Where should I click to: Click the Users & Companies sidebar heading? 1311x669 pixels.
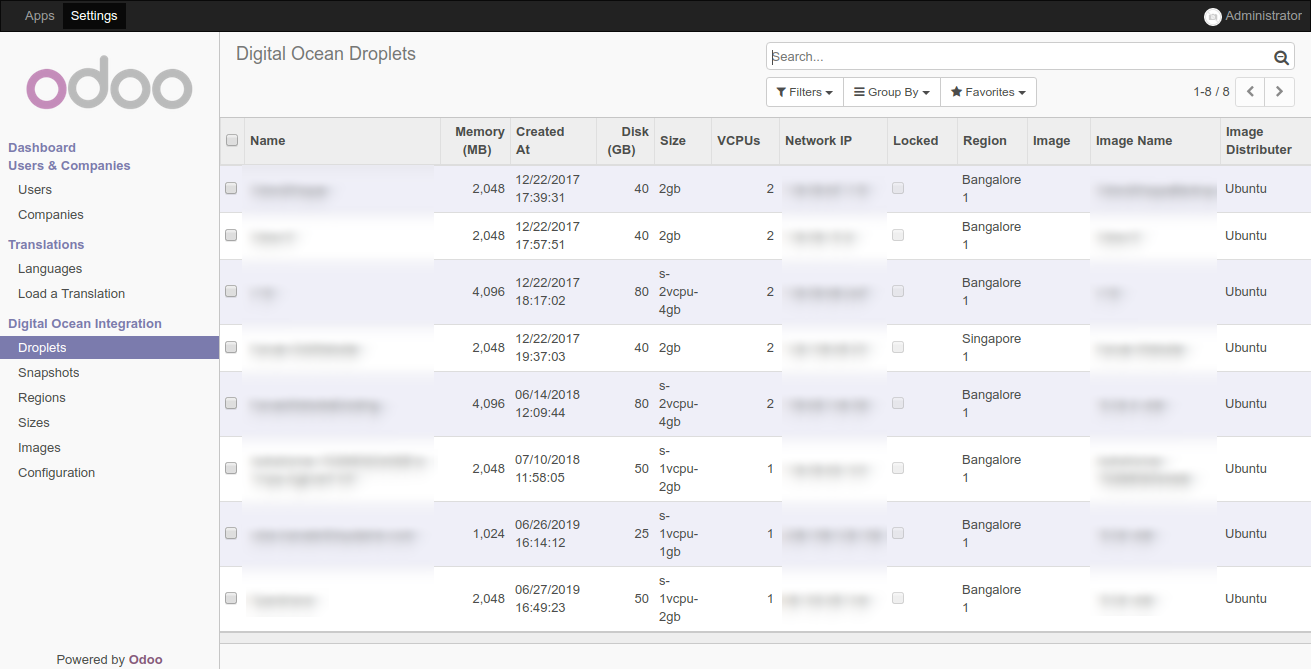point(69,166)
